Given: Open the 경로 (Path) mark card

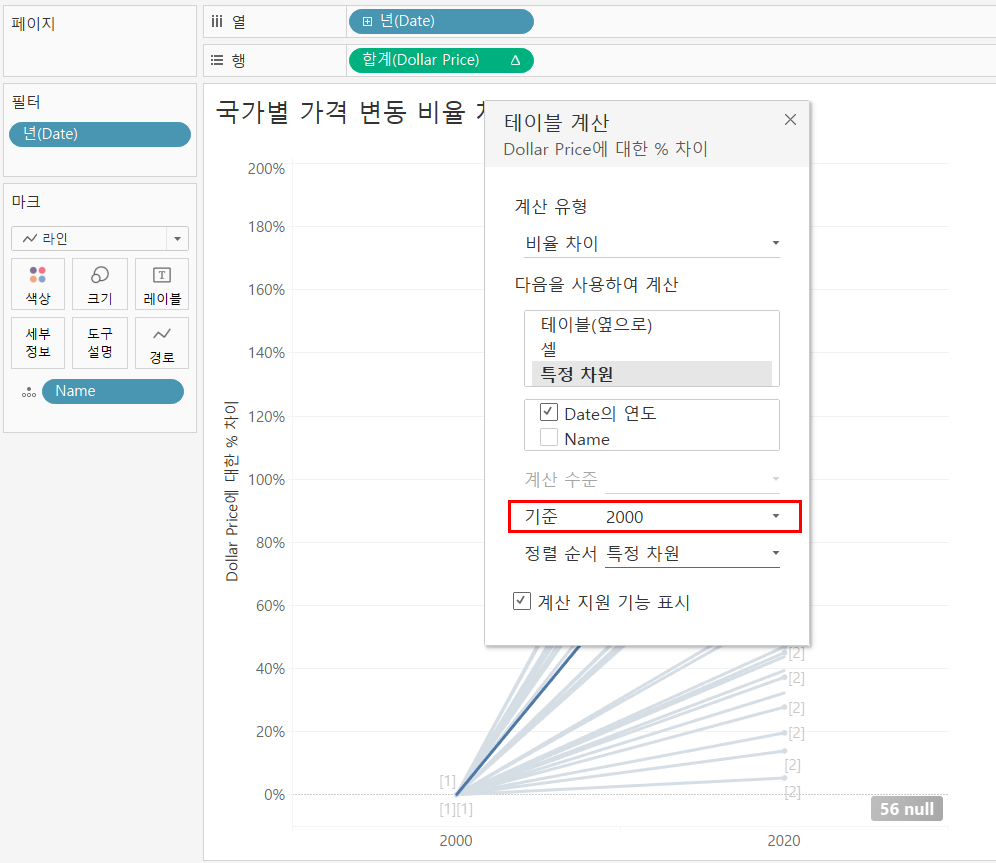Looking at the screenshot, I should [162, 343].
